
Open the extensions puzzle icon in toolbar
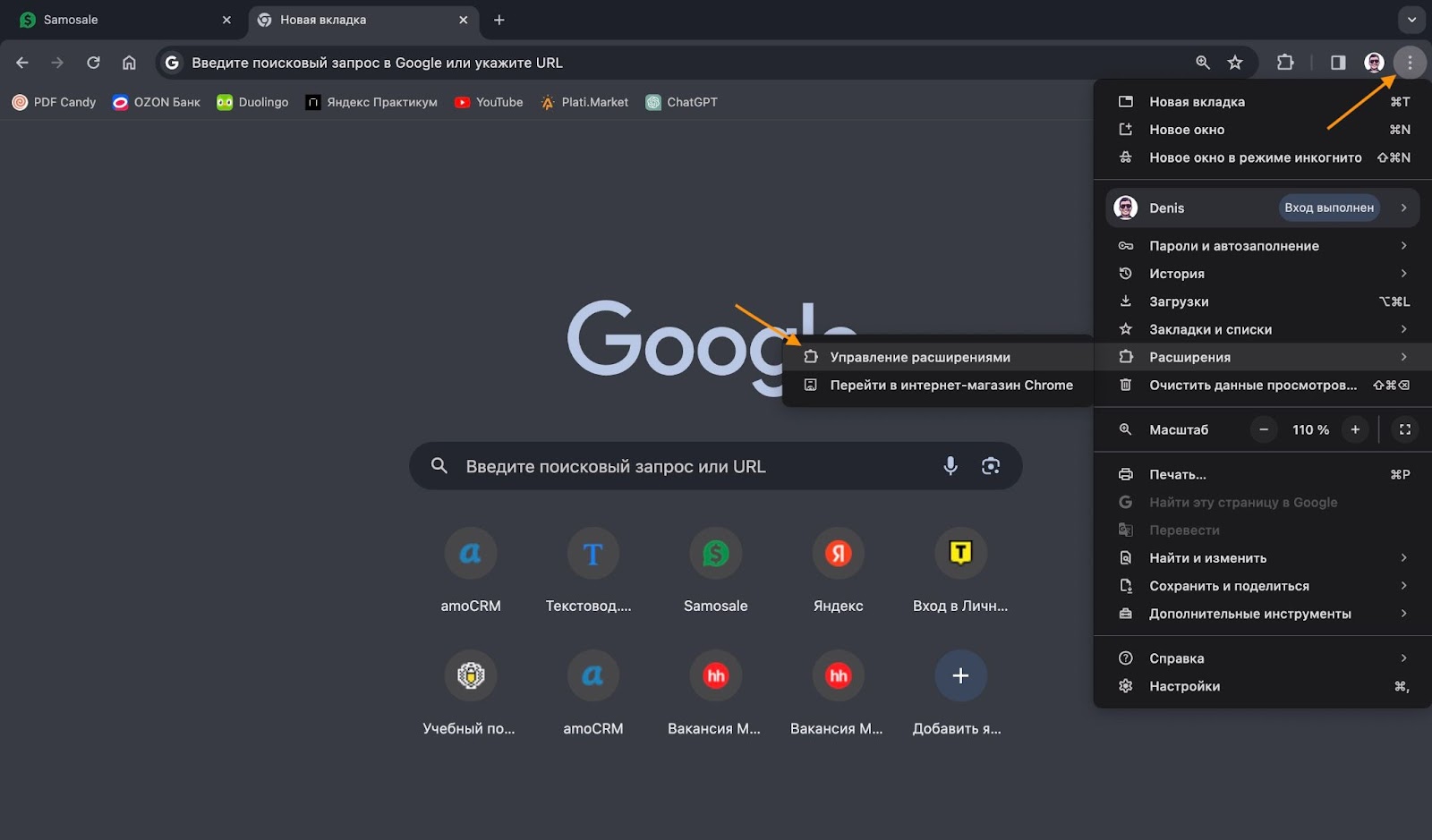click(1285, 63)
